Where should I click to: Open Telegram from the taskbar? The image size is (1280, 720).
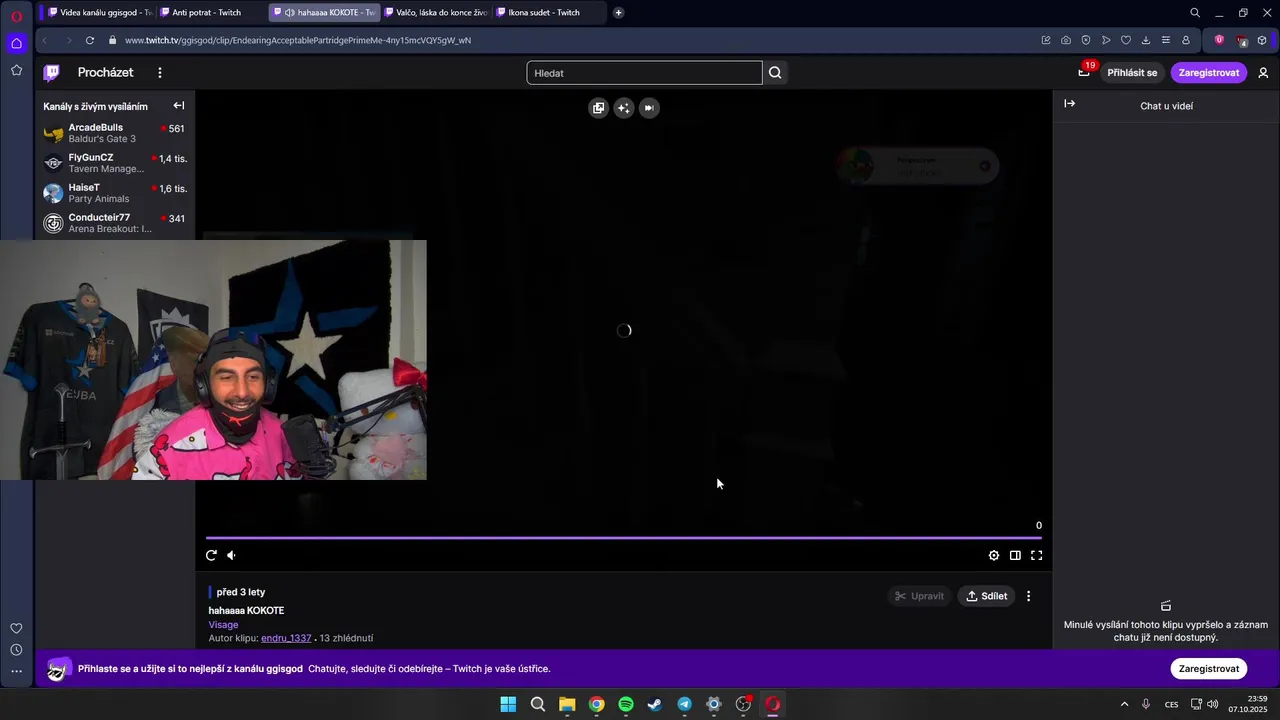click(x=684, y=704)
